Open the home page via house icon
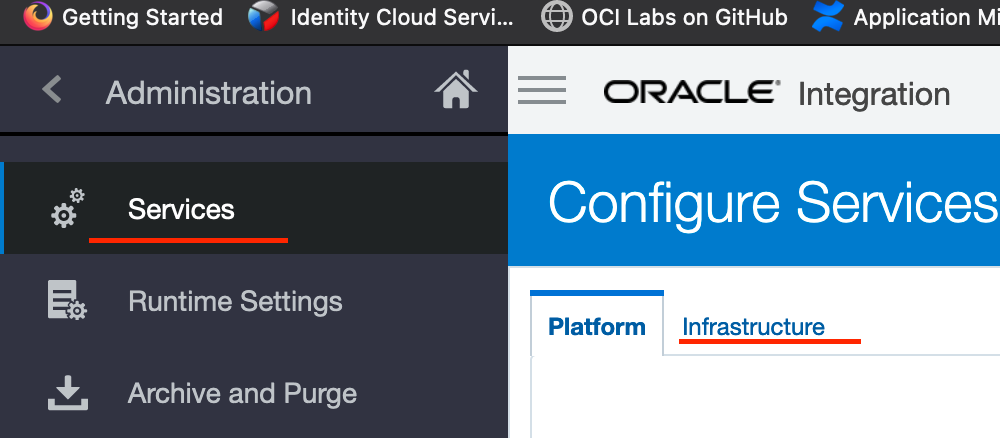 coord(456,89)
